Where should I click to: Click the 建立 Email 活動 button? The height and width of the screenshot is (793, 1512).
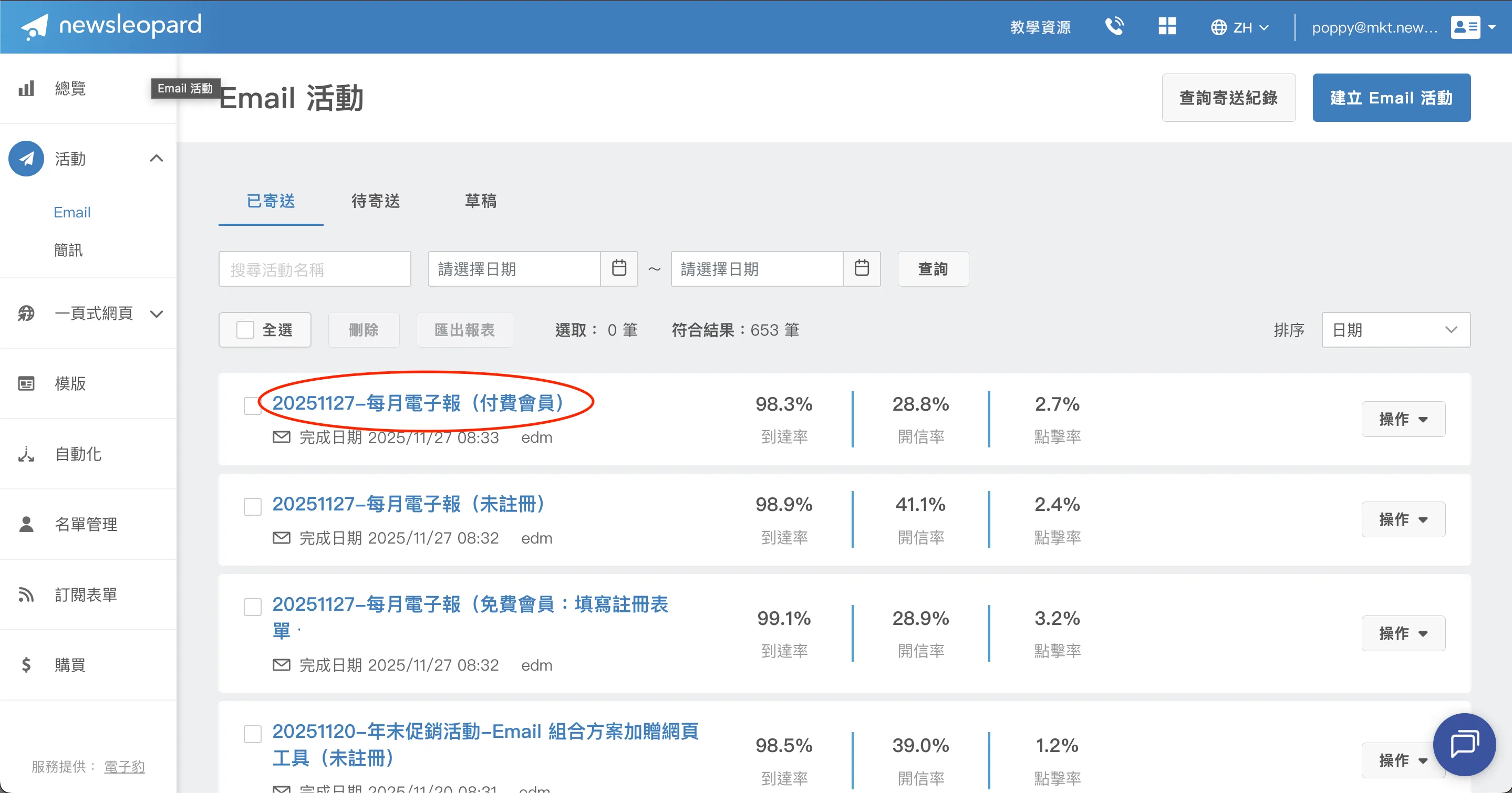click(1391, 98)
